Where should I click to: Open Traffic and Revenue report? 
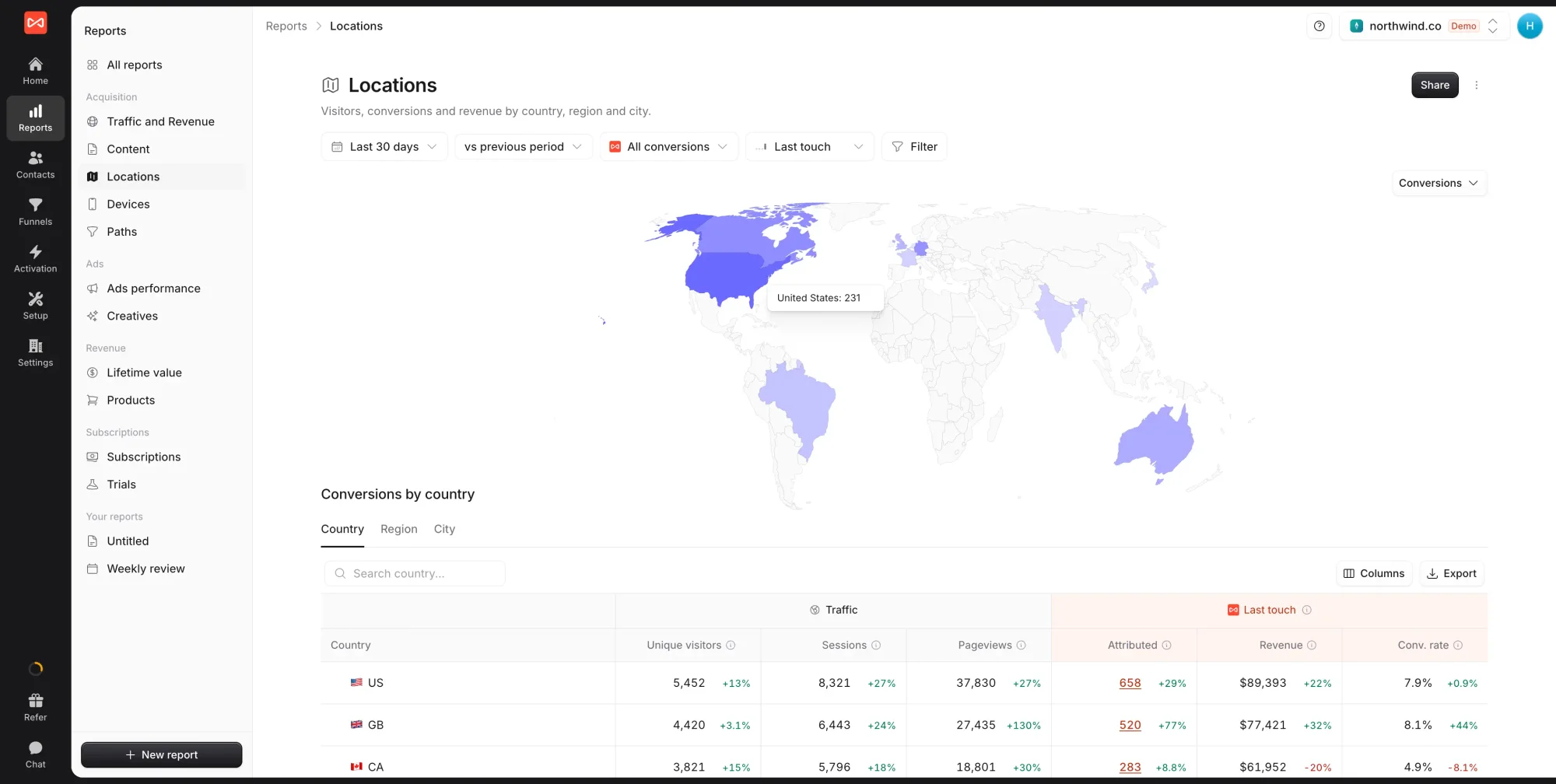point(161,121)
